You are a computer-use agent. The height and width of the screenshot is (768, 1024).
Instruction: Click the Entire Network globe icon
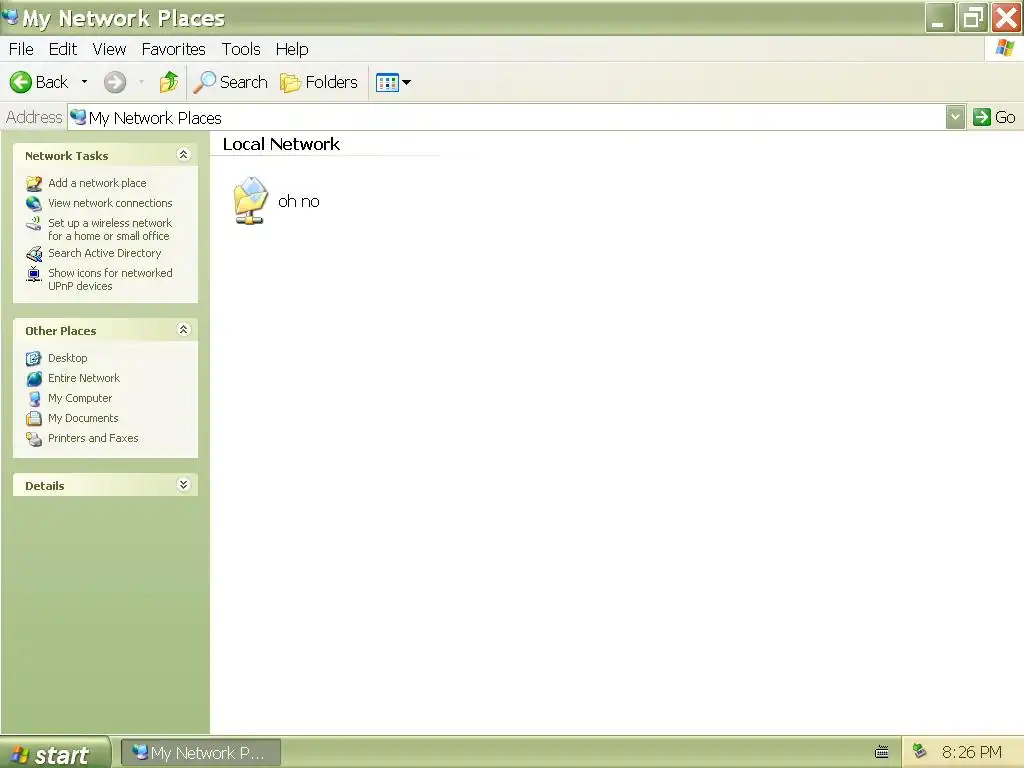tap(34, 379)
